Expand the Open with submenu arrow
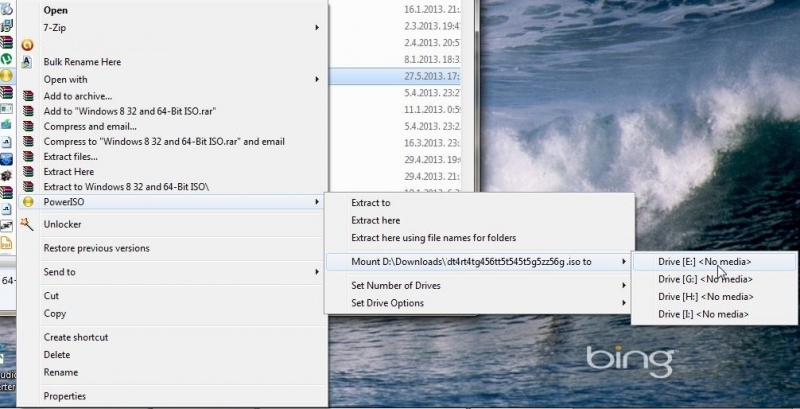This screenshot has width=800, height=409. (318, 79)
